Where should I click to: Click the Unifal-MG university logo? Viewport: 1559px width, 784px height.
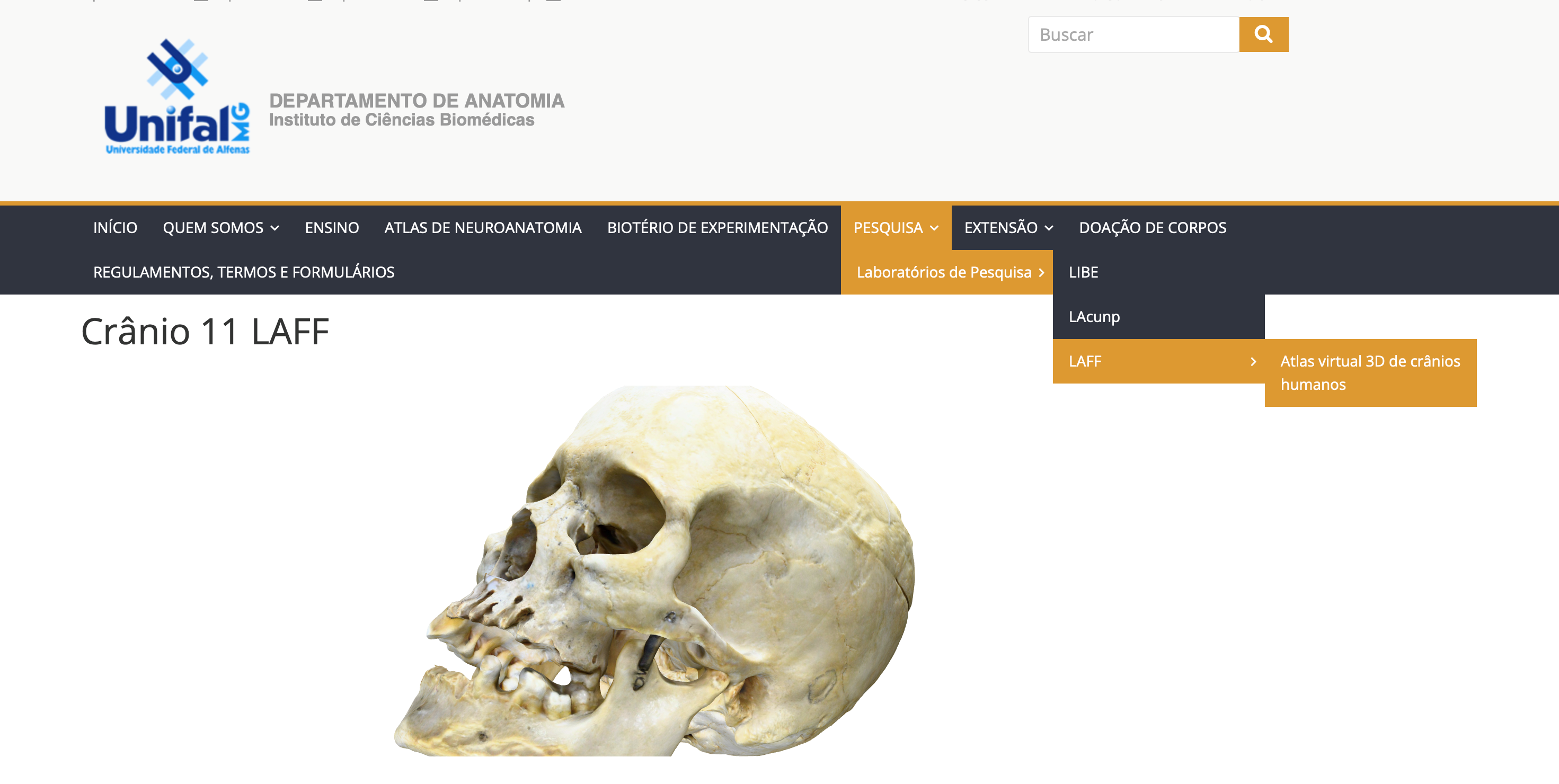pyautogui.click(x=176, y=97)
